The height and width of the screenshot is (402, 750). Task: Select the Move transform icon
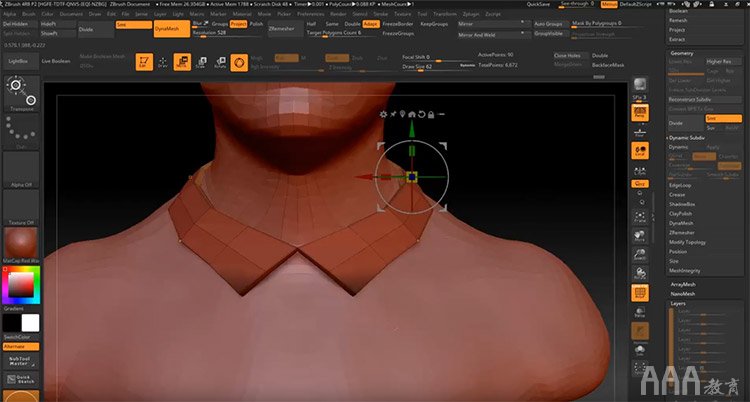click(182, 62)
